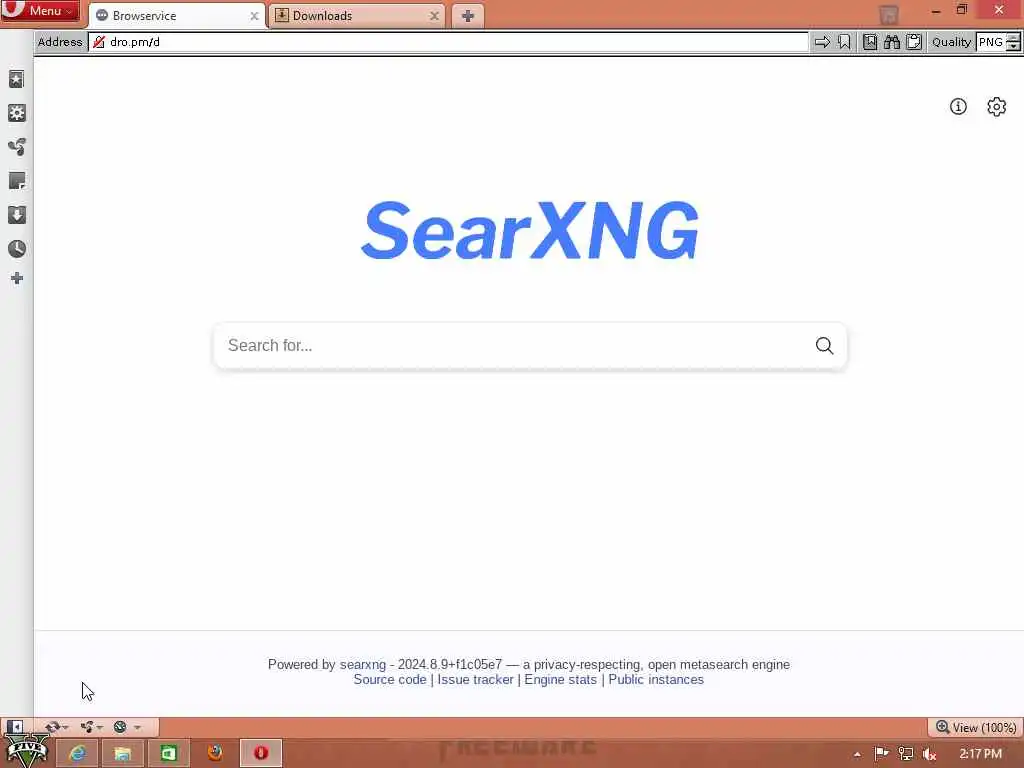This screenshot has width=1024, height=768.
Task: Open the Opera Menu button
Action: pos(40,10)
